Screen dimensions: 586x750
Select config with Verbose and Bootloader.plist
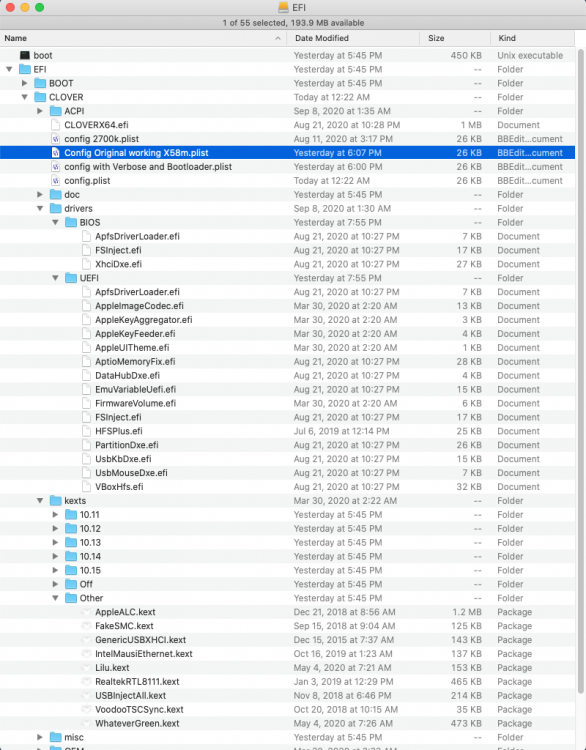[x=287, y=167]
